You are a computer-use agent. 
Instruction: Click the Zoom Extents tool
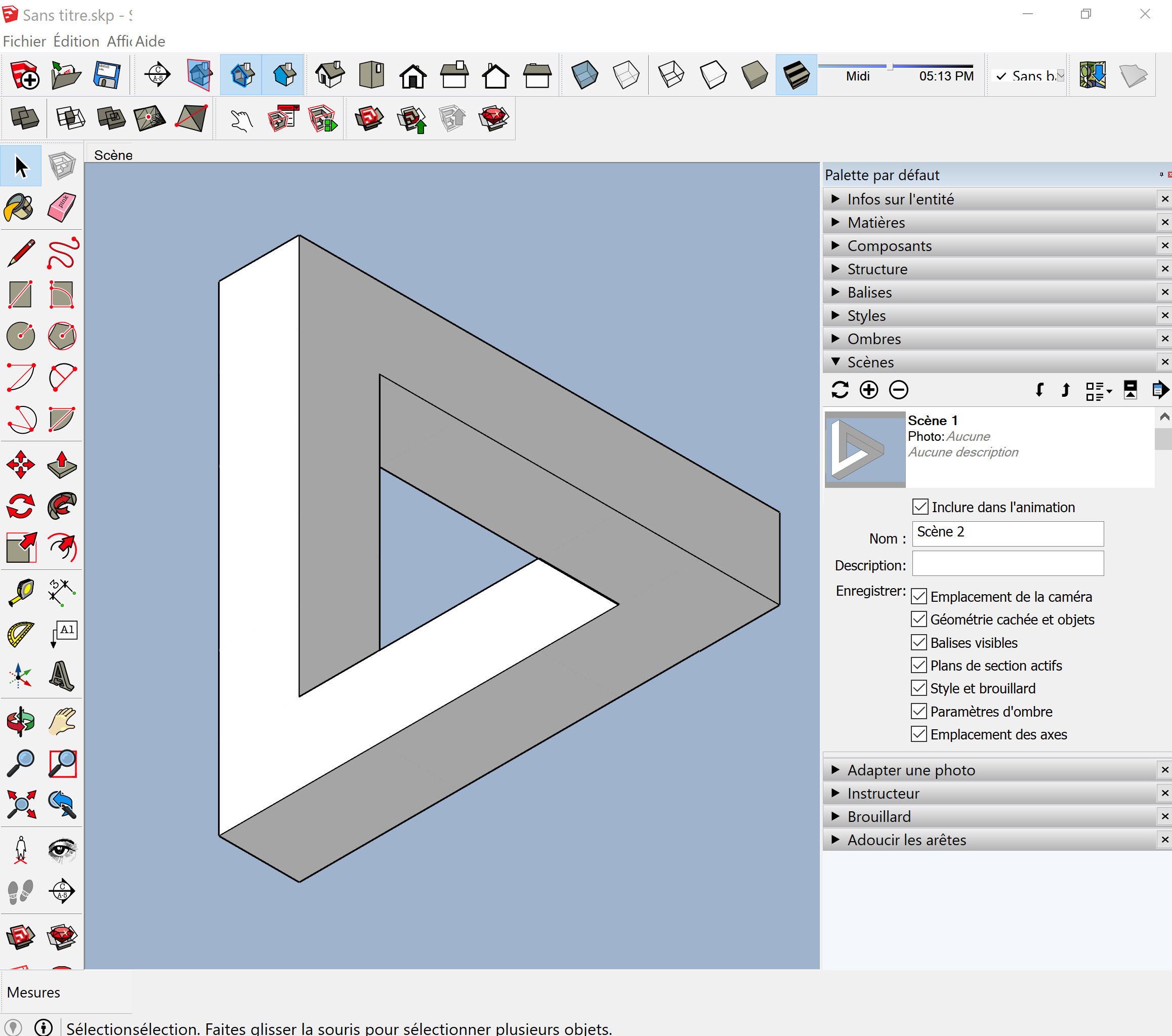pyautogui.click(x=20, y=804)
